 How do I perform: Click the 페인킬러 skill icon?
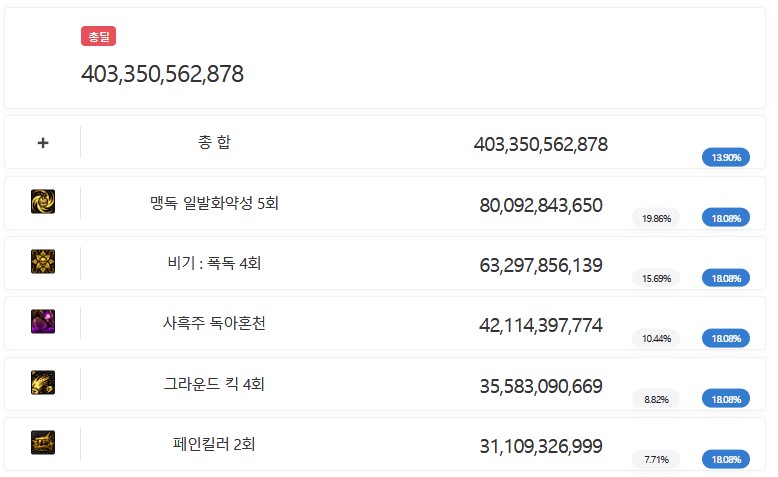click(x=43, y=443)
